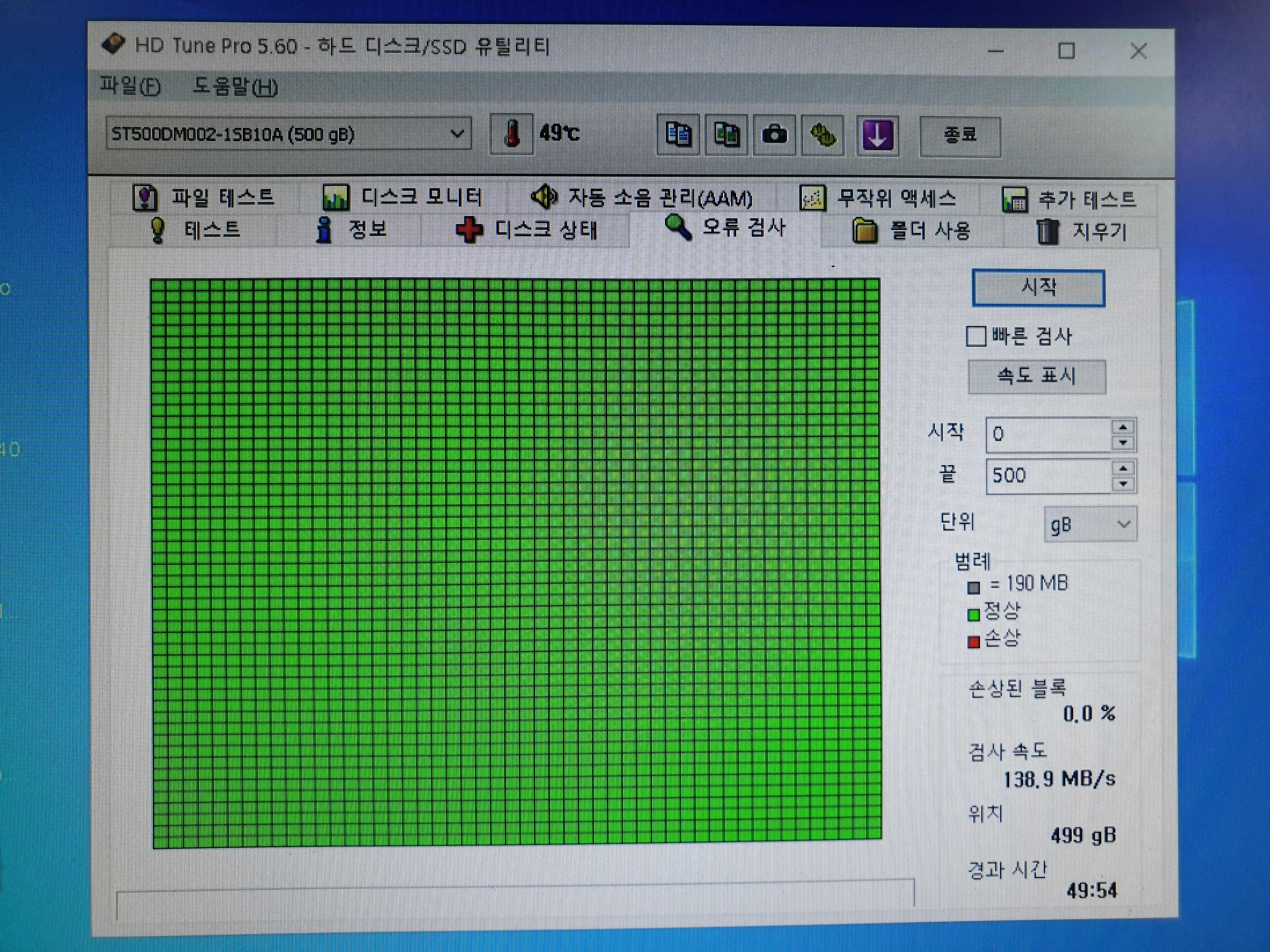
Task: Open the 폴더 사용 tab
Action: click(912, 231)
